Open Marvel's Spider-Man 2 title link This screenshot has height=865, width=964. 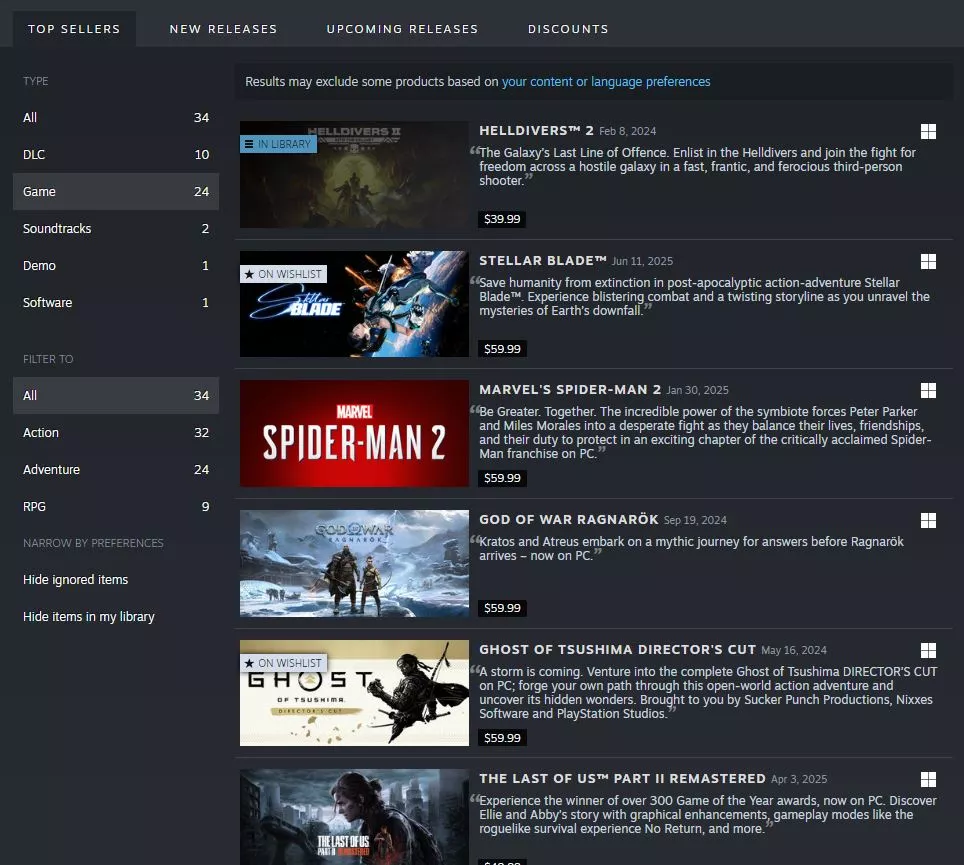click(570, 390)
